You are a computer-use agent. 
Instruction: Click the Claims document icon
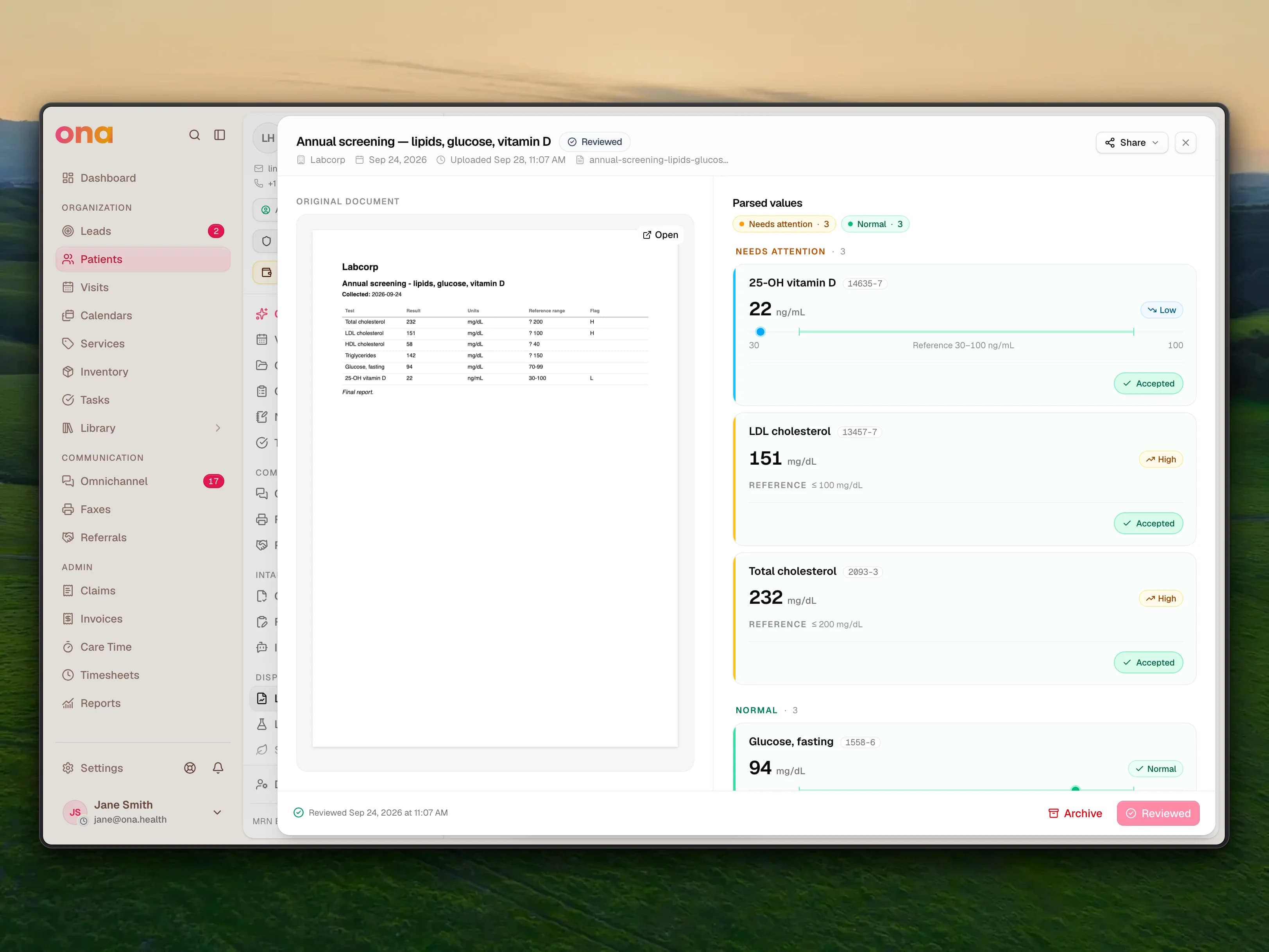tap(68, 591)
